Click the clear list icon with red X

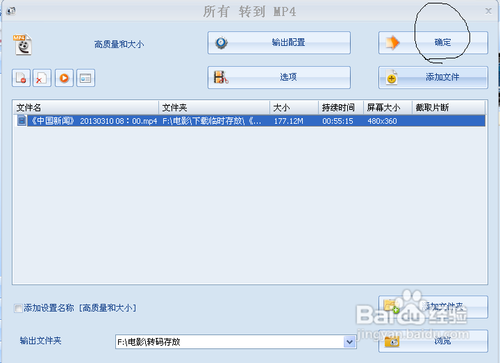point(42,78)
